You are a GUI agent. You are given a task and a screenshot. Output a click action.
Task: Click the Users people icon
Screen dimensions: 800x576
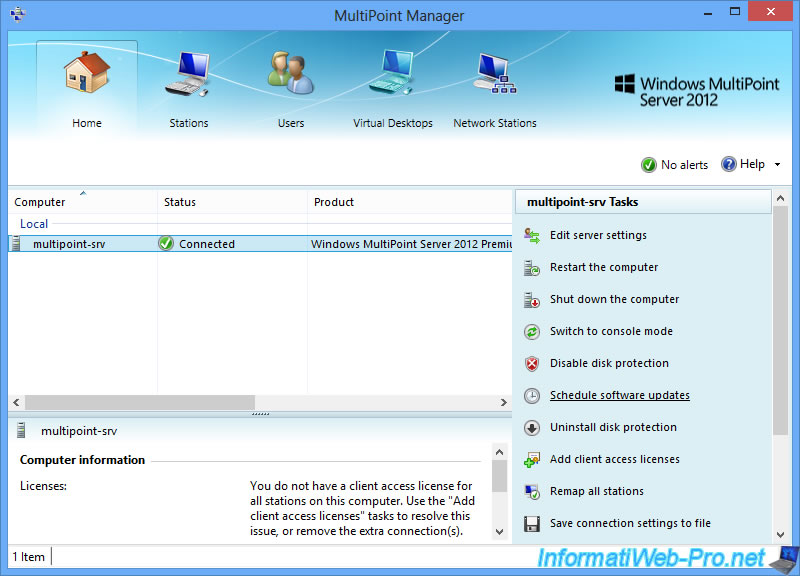[290, 72]
